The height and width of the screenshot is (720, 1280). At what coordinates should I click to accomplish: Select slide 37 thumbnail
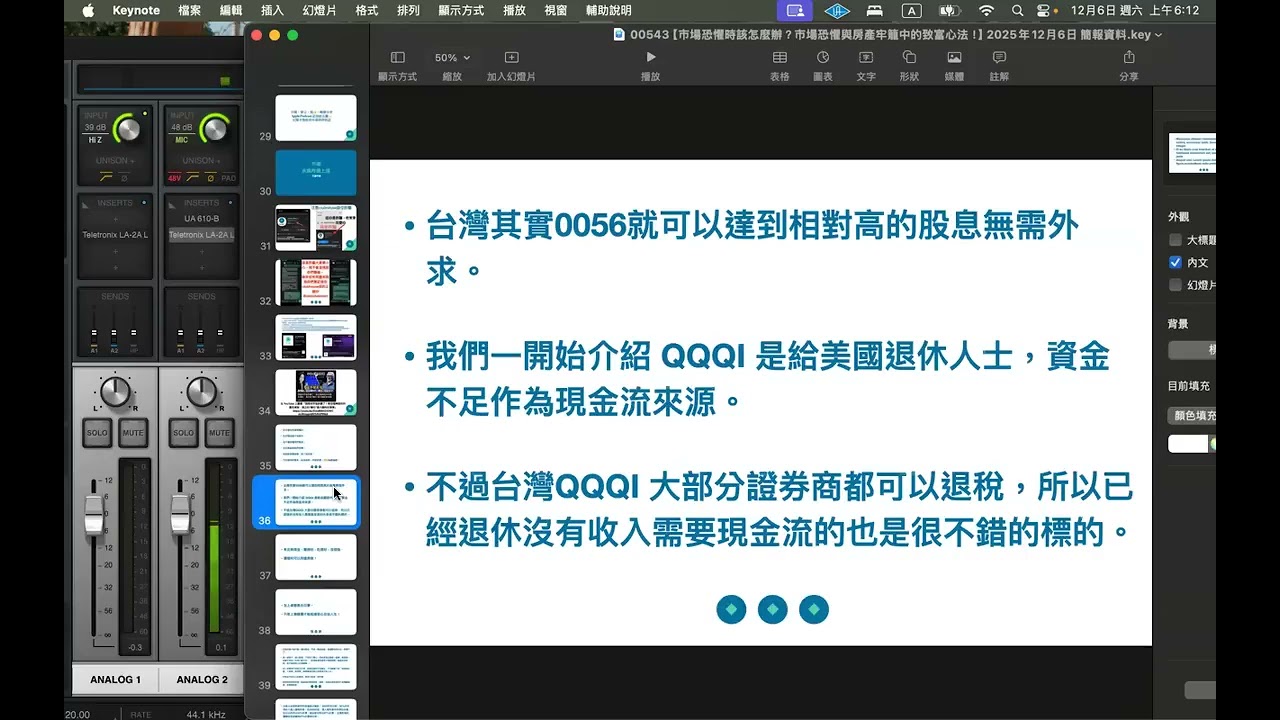pos(316,558)
